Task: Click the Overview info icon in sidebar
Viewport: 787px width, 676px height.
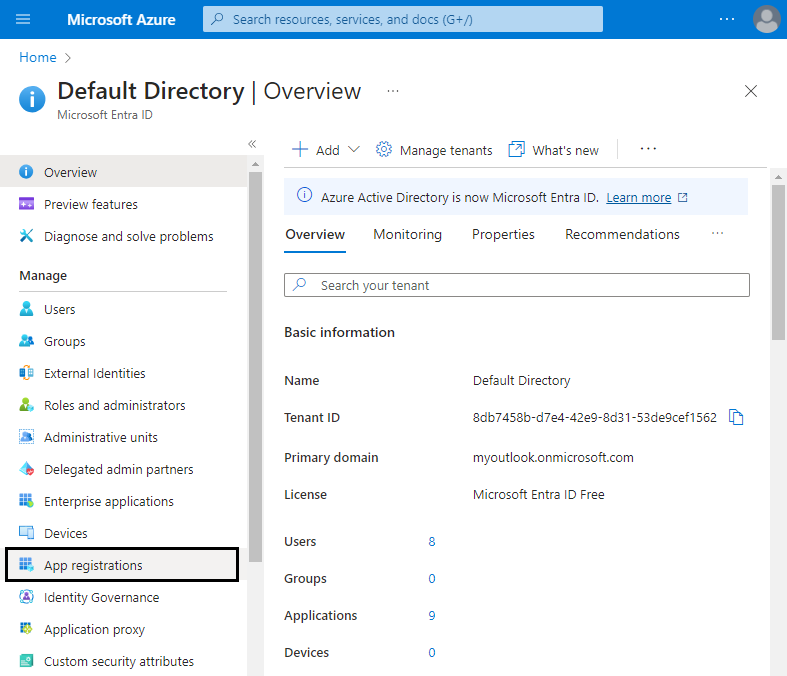Action: [26, 172]
